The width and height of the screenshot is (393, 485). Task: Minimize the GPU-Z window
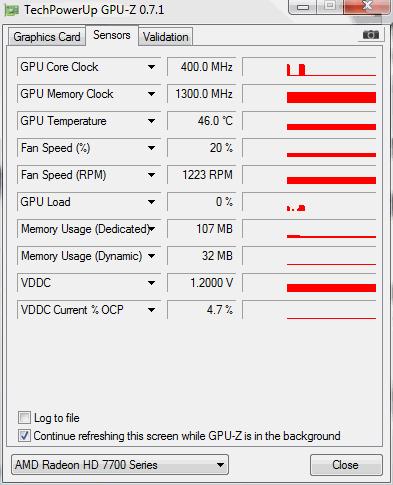click(x=303, y=7)
